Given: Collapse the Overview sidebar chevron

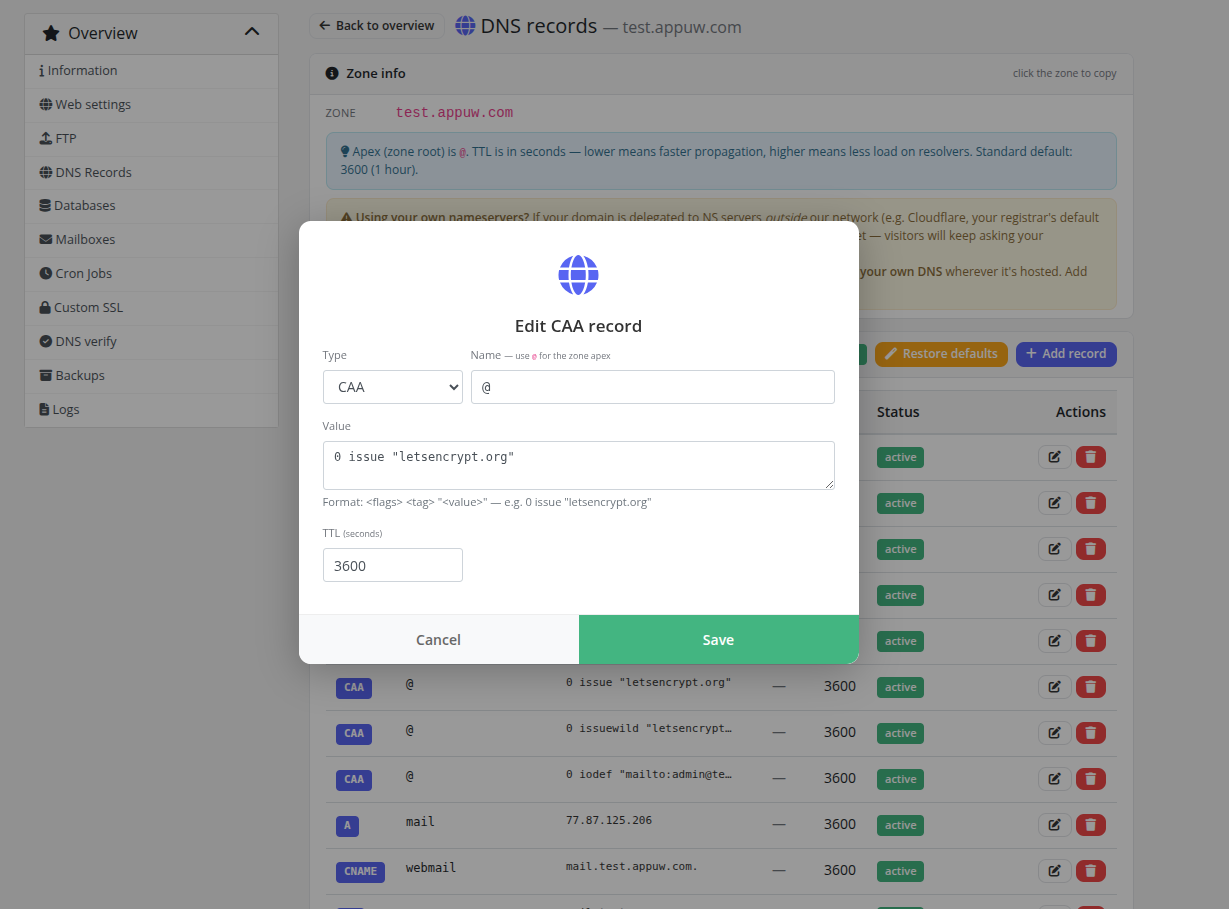Looking at the screenshot, I should [x=252, y=32].
